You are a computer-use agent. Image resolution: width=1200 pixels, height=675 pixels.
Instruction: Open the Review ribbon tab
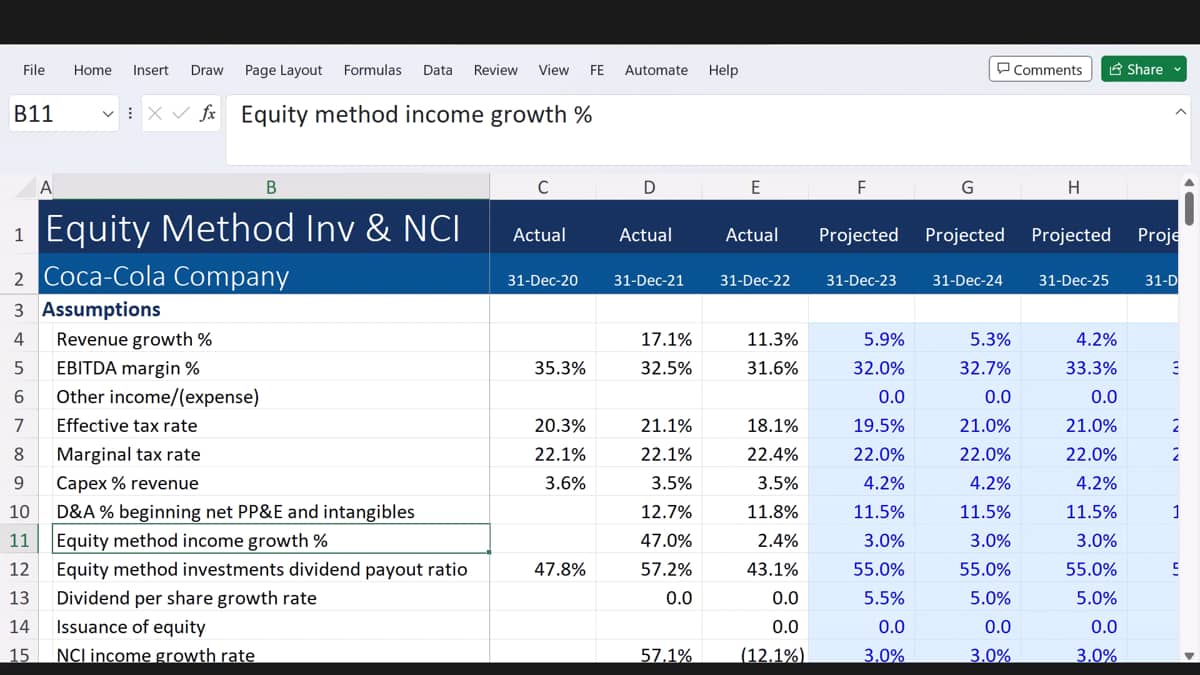pyautogui.click(x=495, y=70)
